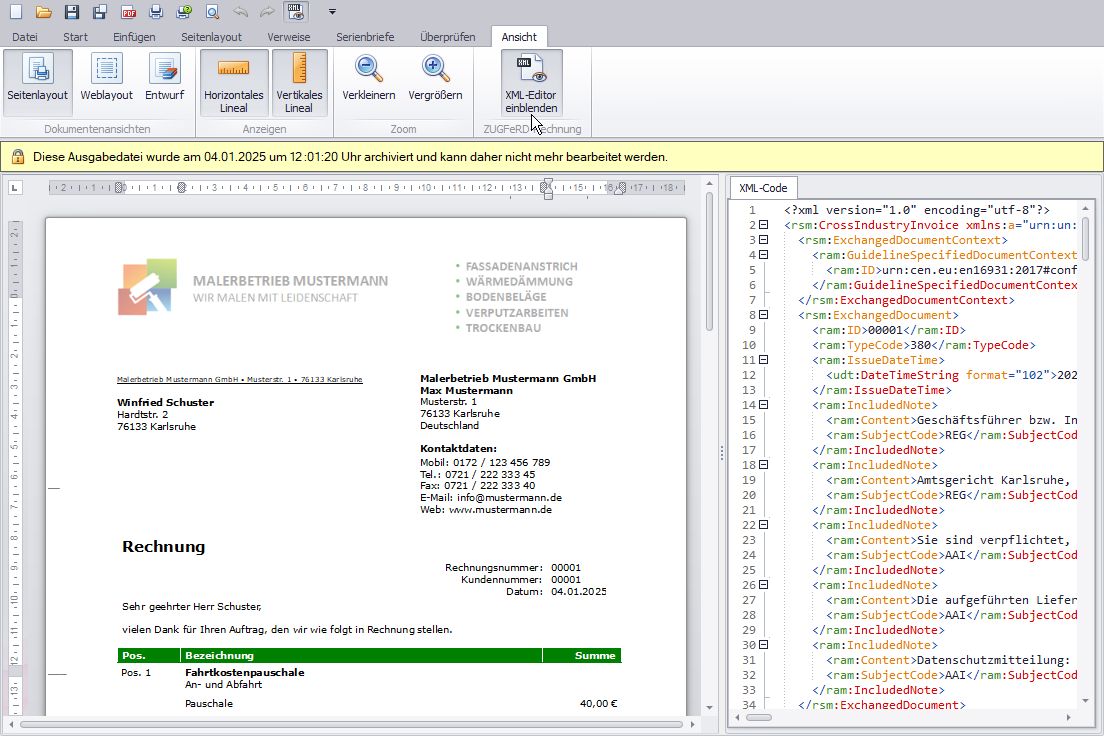Switch to the Serienbriefe ribbon tab
Screen dimensions: 1104x736
pyautogui.click(x=365, y=37)
